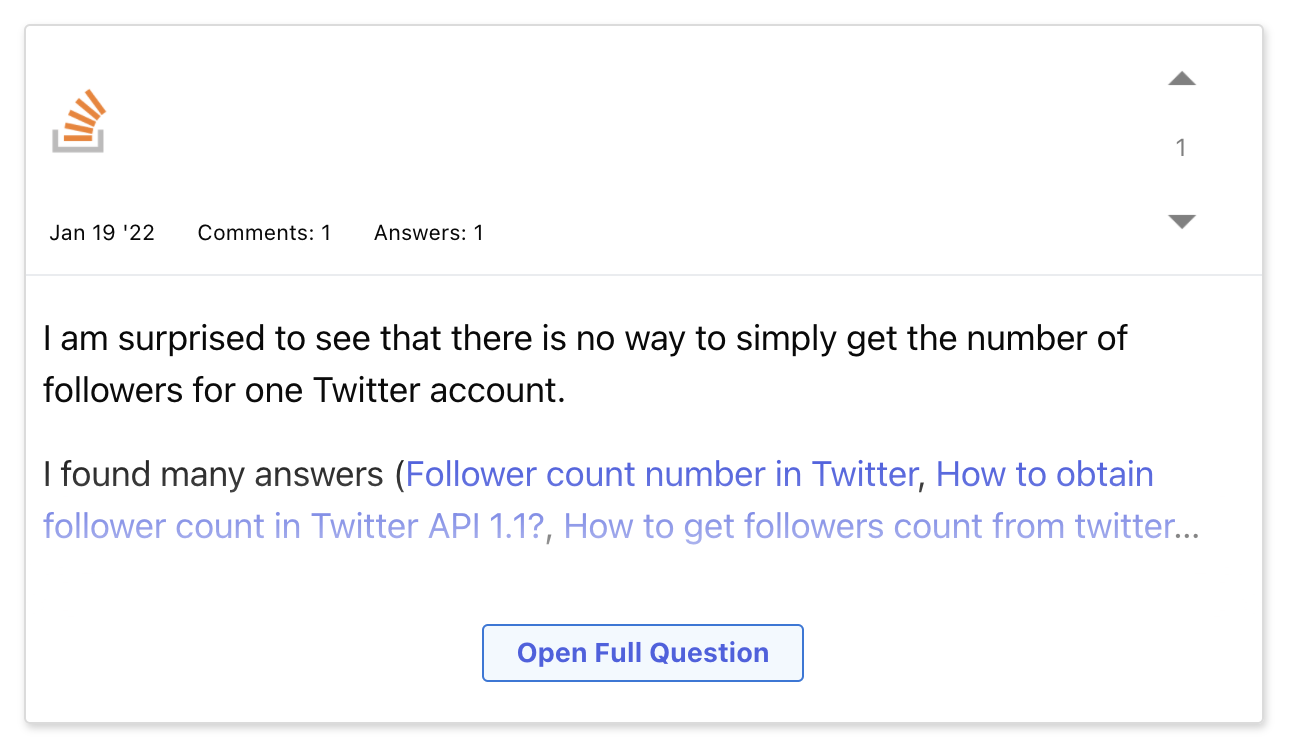Upvote the question using the up arrow
The height and width of the screenshot is (752, 1298).
(1181, 80)
